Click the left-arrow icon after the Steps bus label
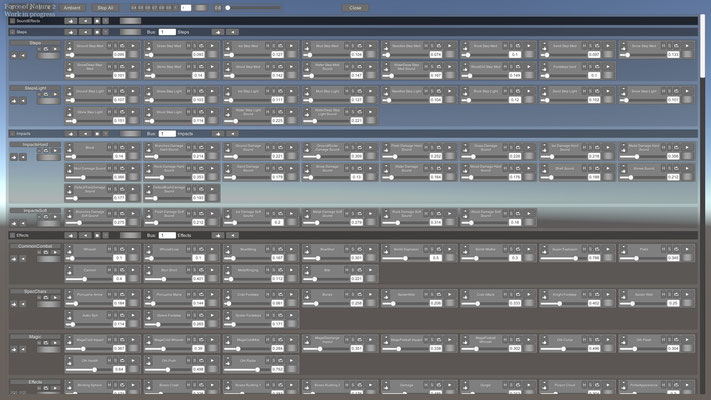Viewport: 711px width, 400px height. pyautogui.click(x=233, y=32)
